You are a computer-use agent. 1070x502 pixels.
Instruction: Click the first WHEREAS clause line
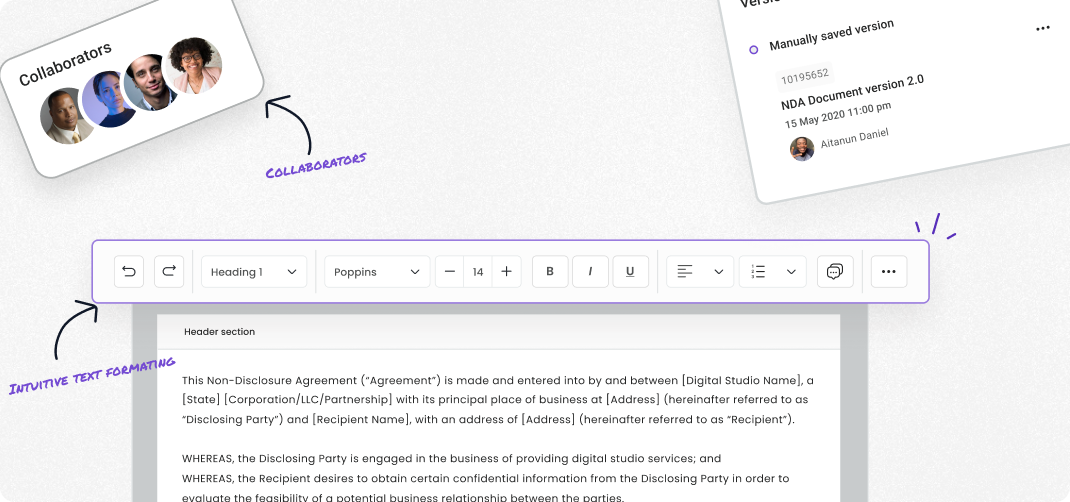tap(451, 458)
